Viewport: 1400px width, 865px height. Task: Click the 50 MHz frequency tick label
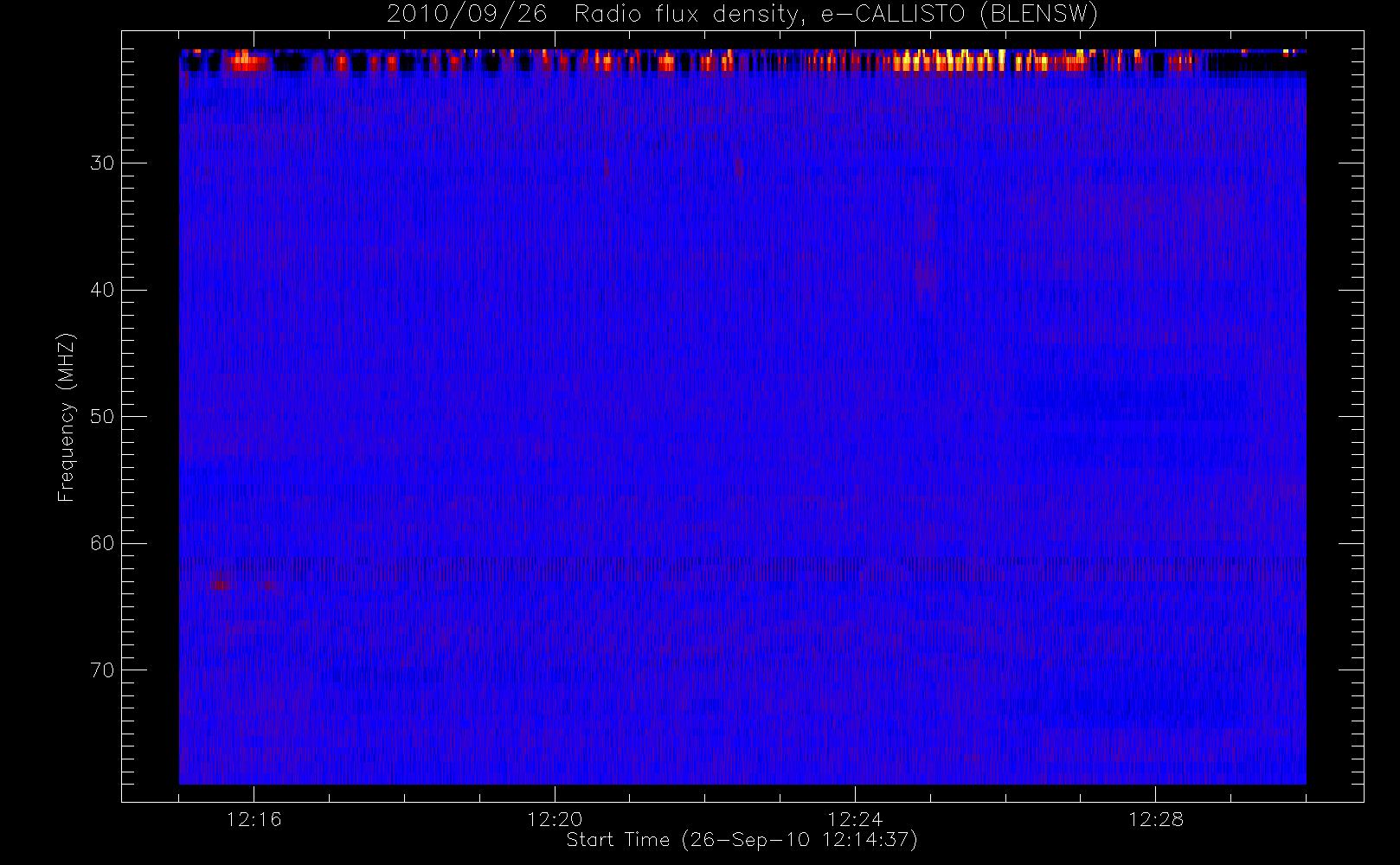point(102,416)
